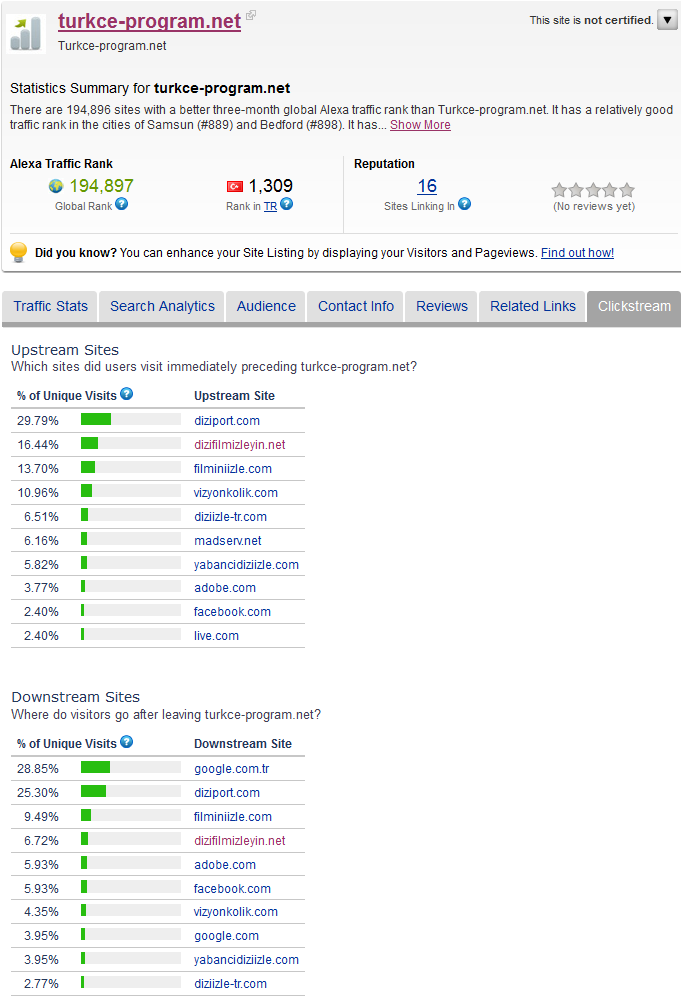
Task: Click the 16 sites linking in number
Action: click(x=427, y=186)
